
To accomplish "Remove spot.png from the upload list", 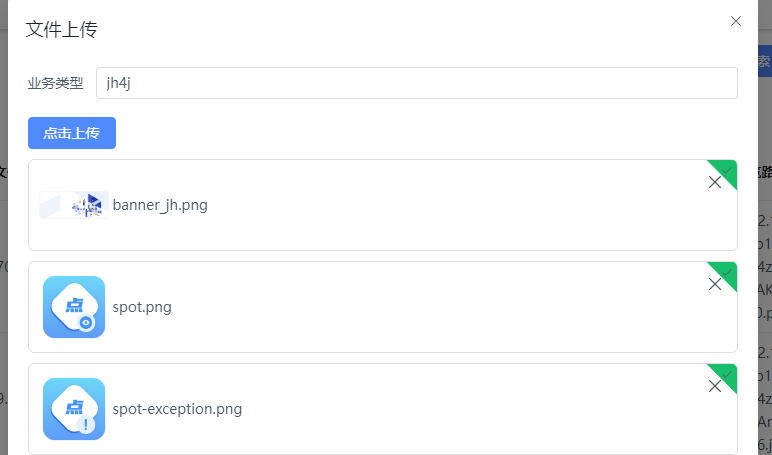I will click(714, 284).
